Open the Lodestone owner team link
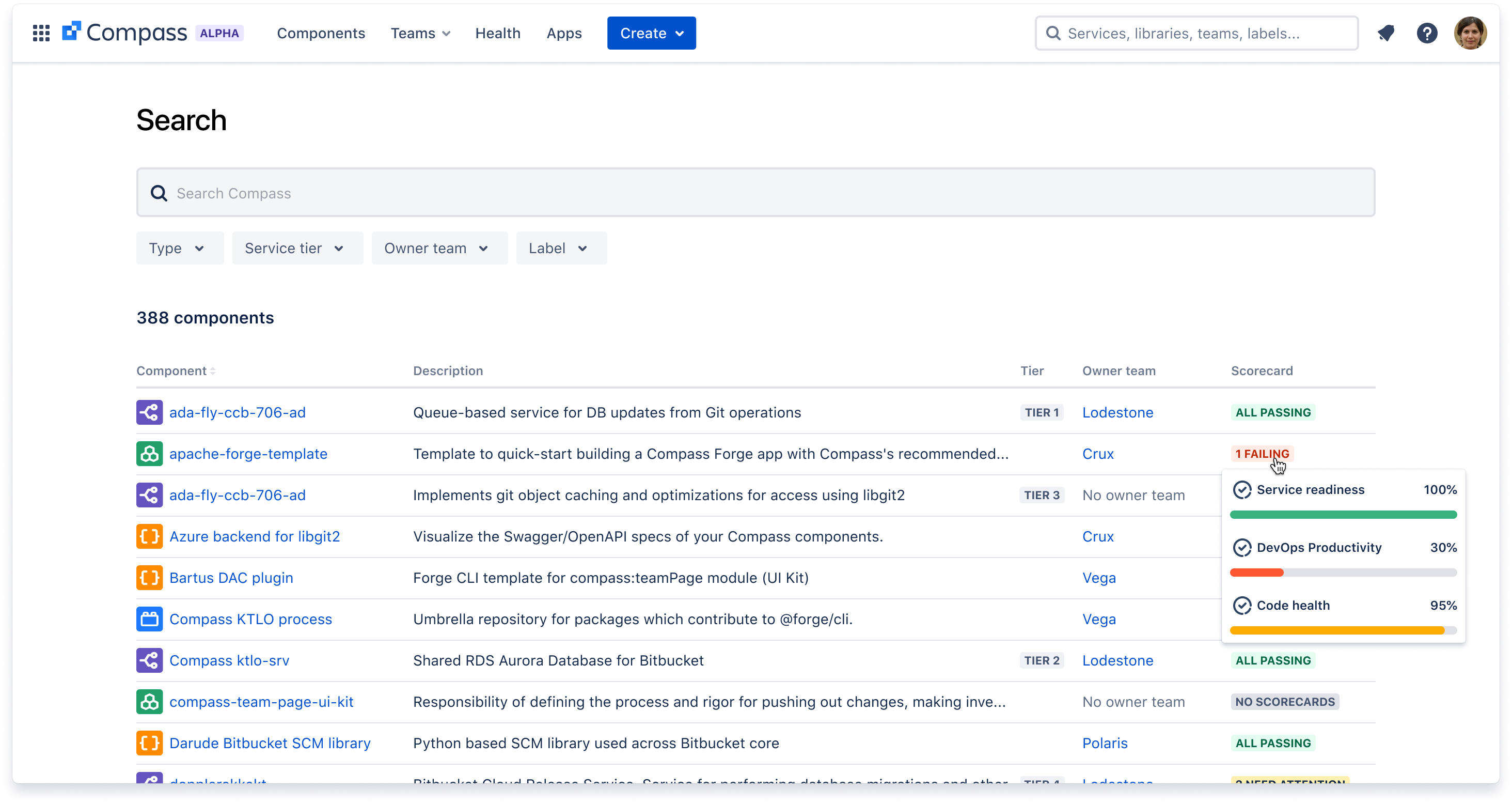Screen dimensions: 1512x804 tap(1117, 412)
